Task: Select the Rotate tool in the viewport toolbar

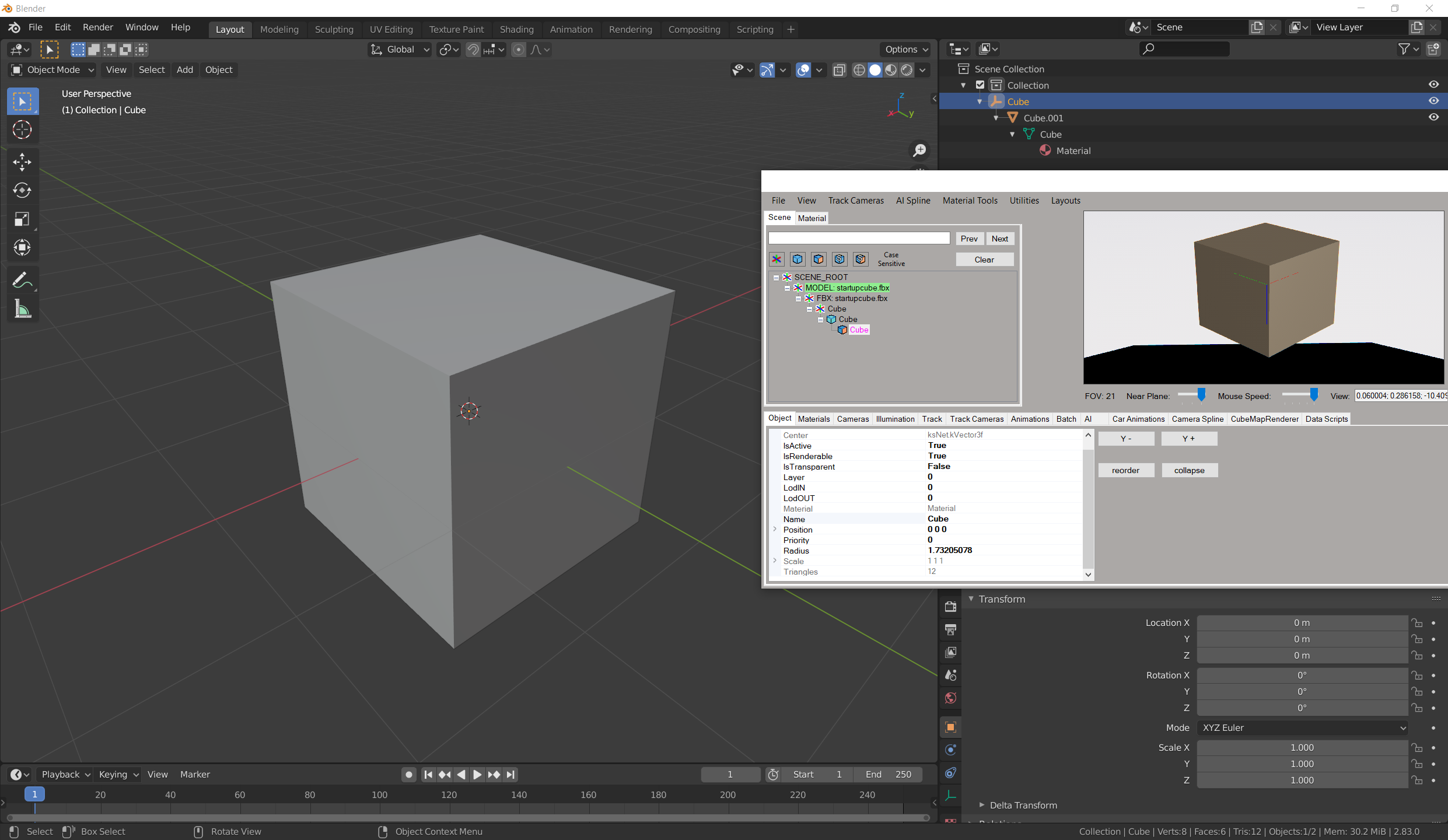Action: click(x=22, y=190)
